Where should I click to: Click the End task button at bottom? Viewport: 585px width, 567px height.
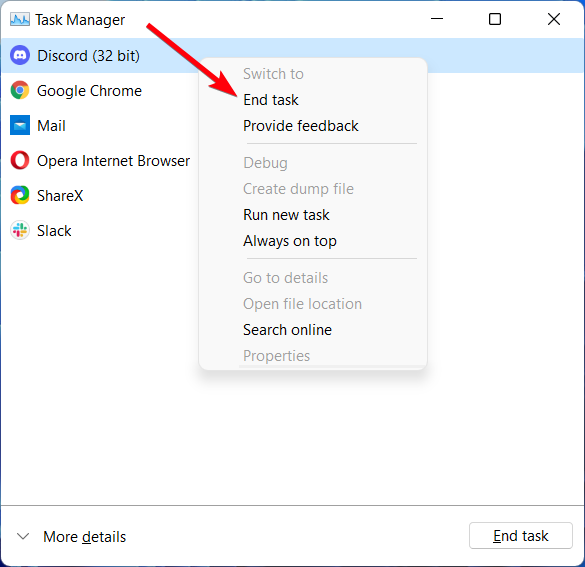(520, 536)
